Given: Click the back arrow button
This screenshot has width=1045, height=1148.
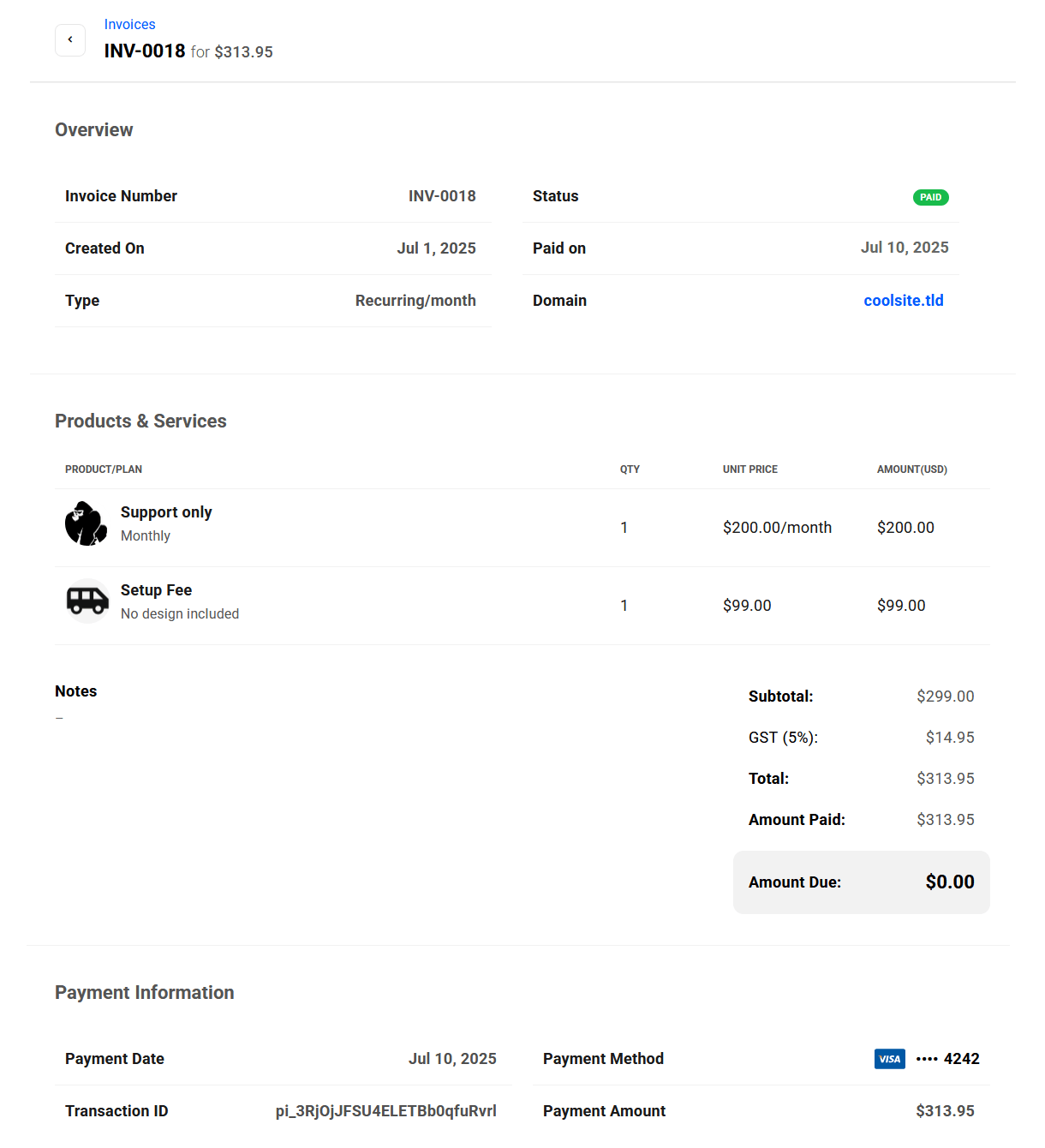Looking at the screenshot, I should (x=70, y=40).
